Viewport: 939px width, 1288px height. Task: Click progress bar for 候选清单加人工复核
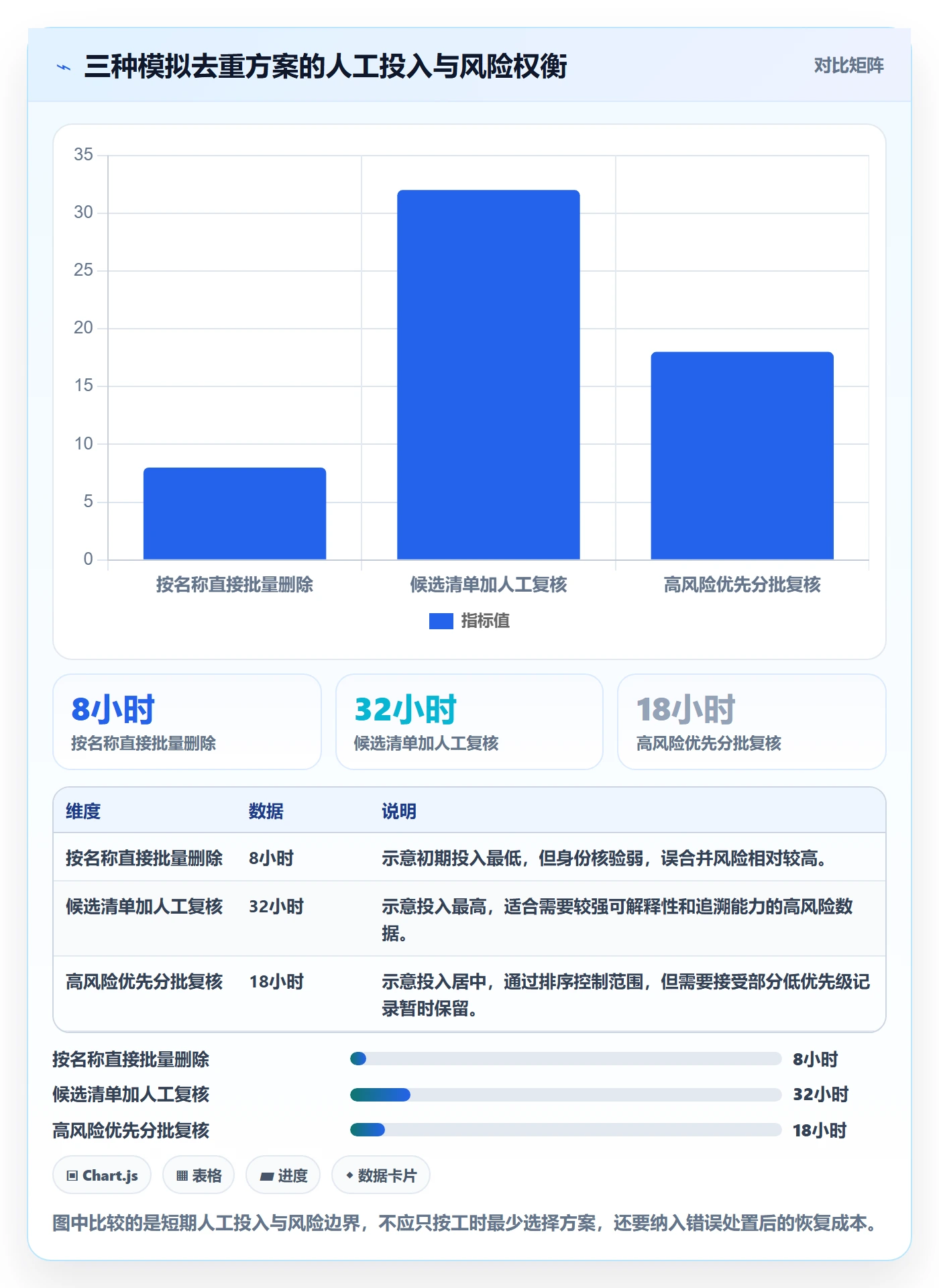[565, 1095]
